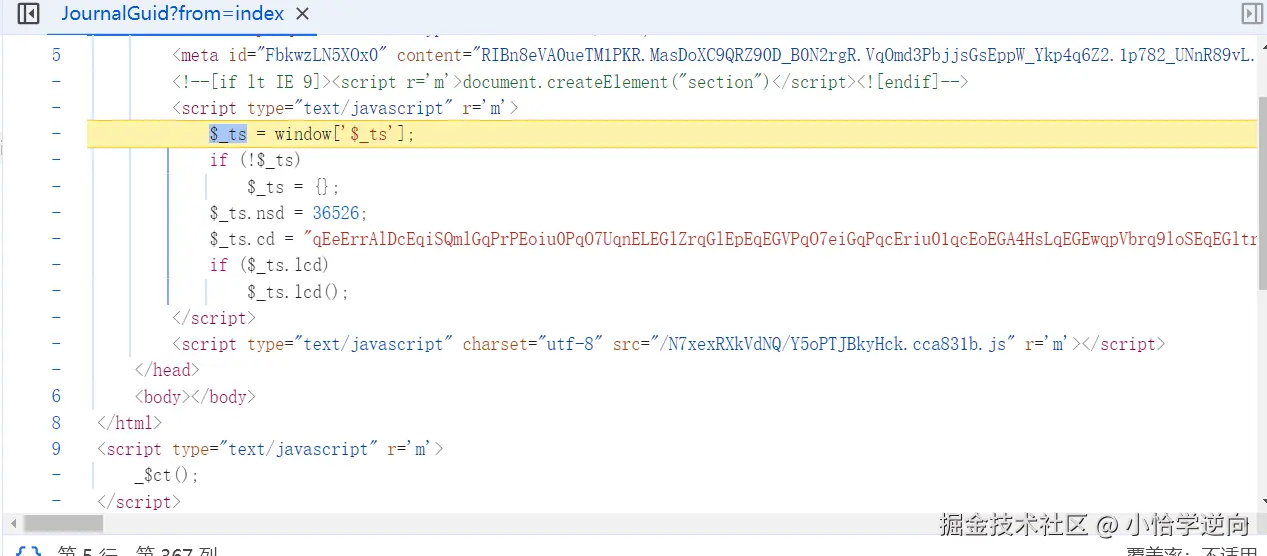Image resolution: width=1267 pixels, height=556 pixels.
Task: Click the if (!$_ts) condition
Action: (x=255, y=160)
